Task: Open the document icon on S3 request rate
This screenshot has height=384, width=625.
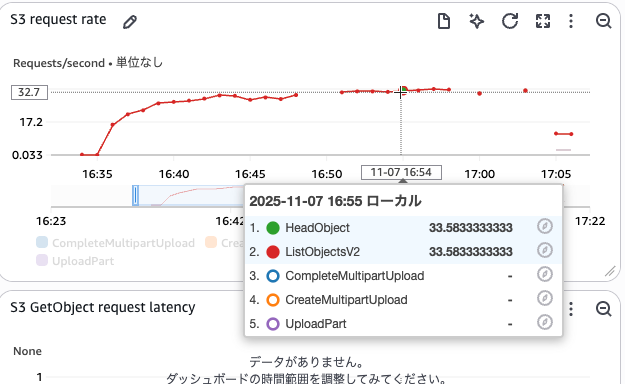Action: pyautogui.click(x=444, y=21)
